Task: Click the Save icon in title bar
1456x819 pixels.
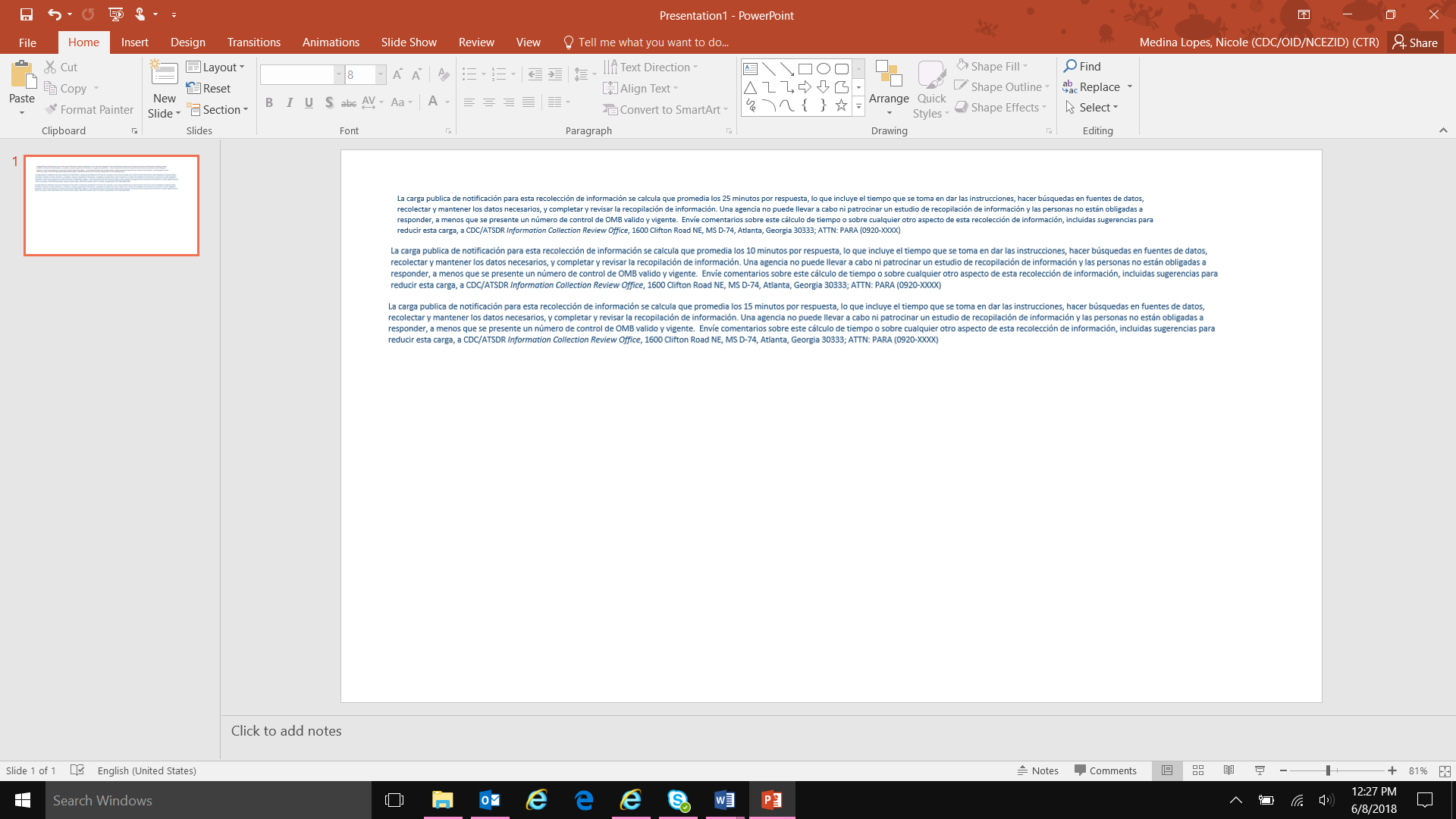Action: 27,14
